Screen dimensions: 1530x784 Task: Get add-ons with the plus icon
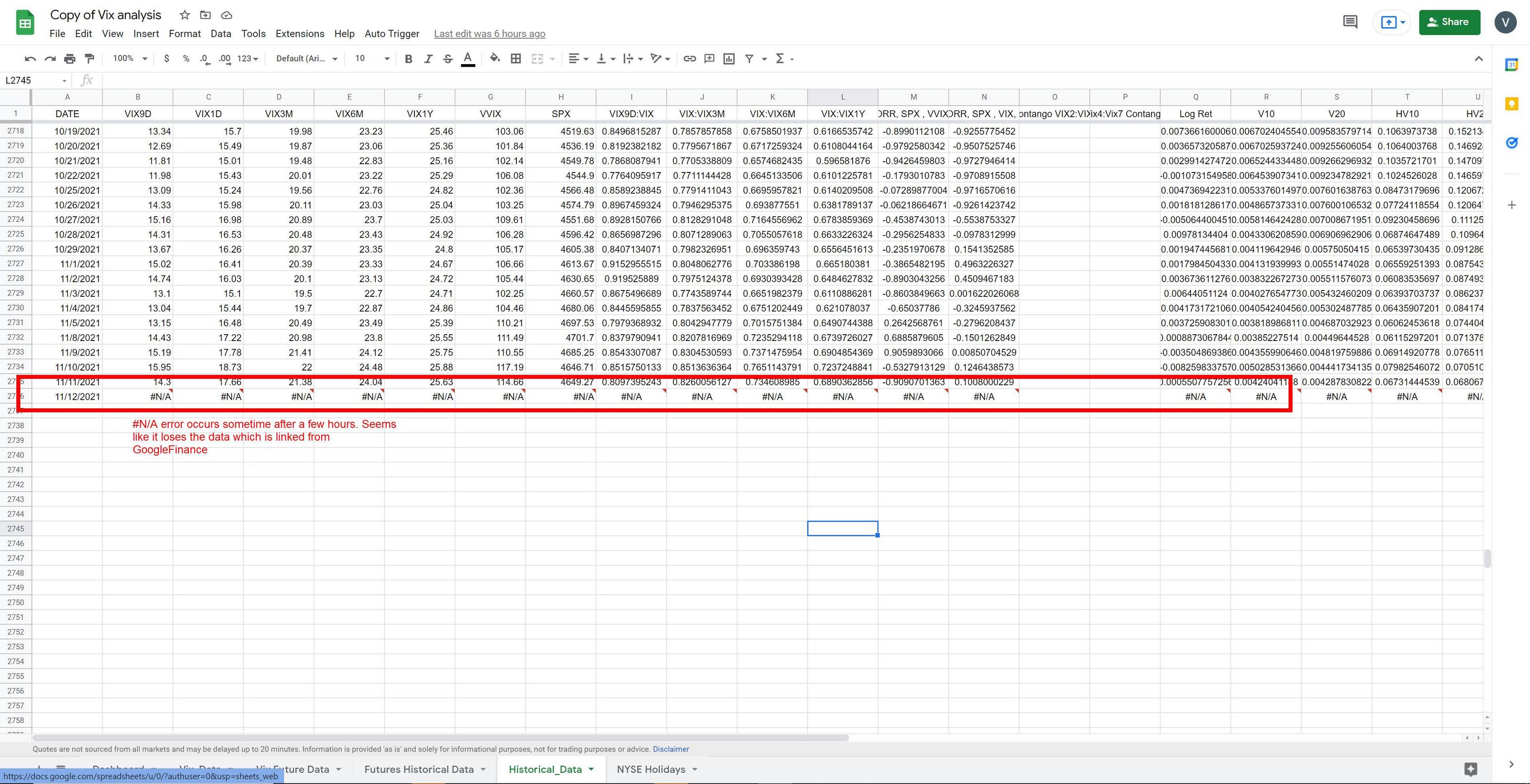click(x=1512, y=205)
